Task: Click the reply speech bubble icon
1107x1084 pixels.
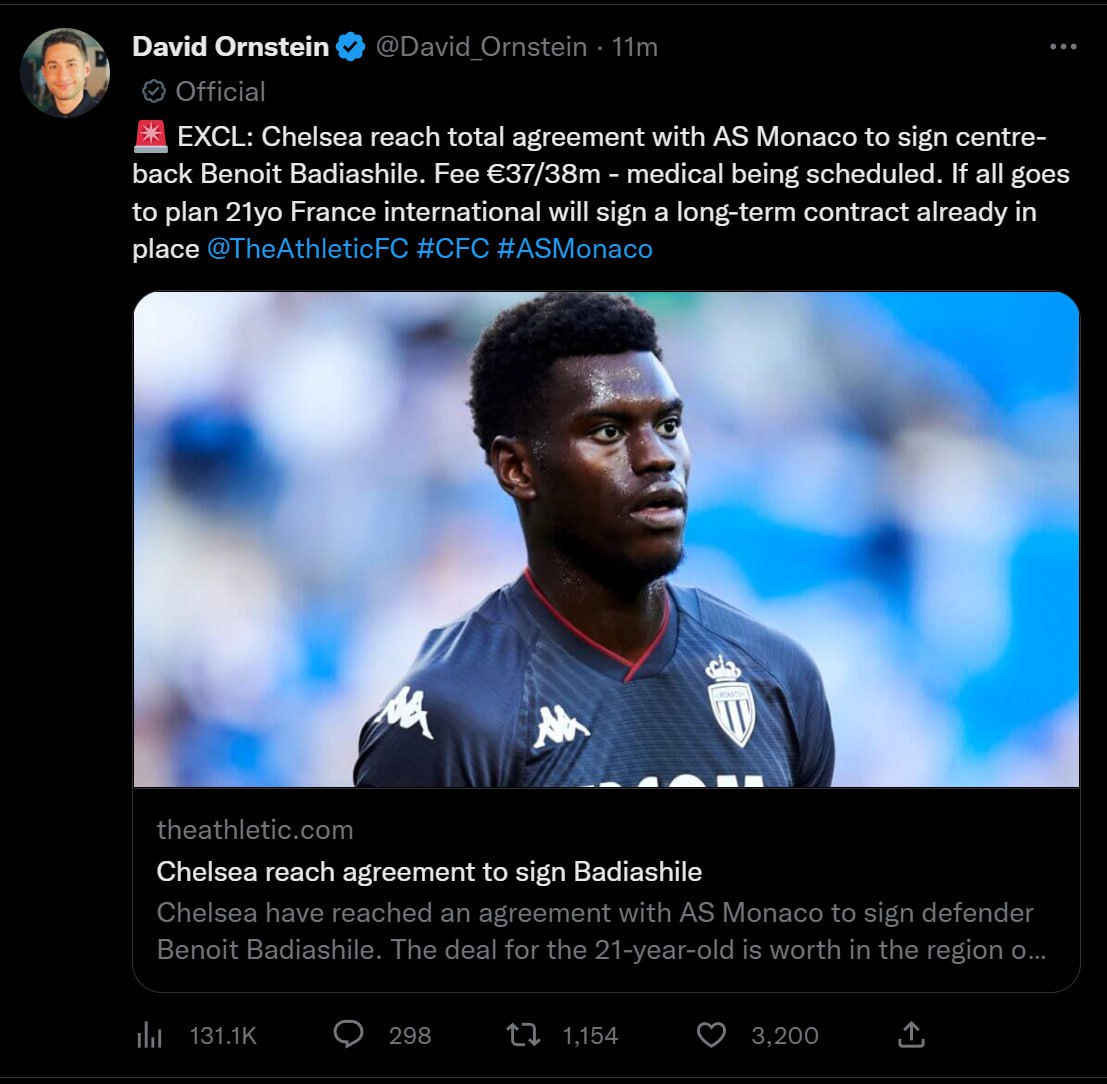Action: tap(348, 1035)
